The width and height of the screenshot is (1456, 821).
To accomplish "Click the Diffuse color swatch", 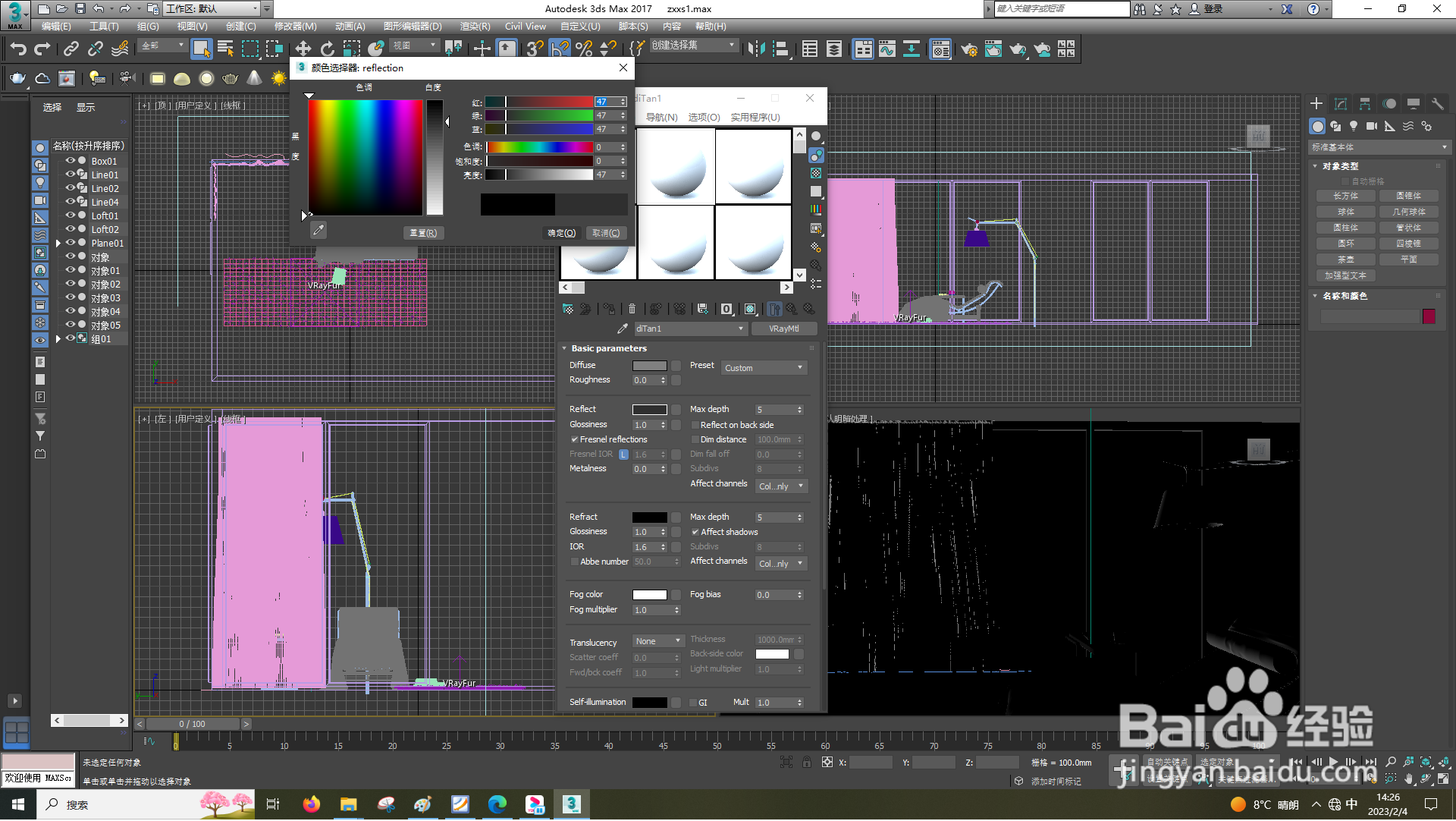I will 650,366.
